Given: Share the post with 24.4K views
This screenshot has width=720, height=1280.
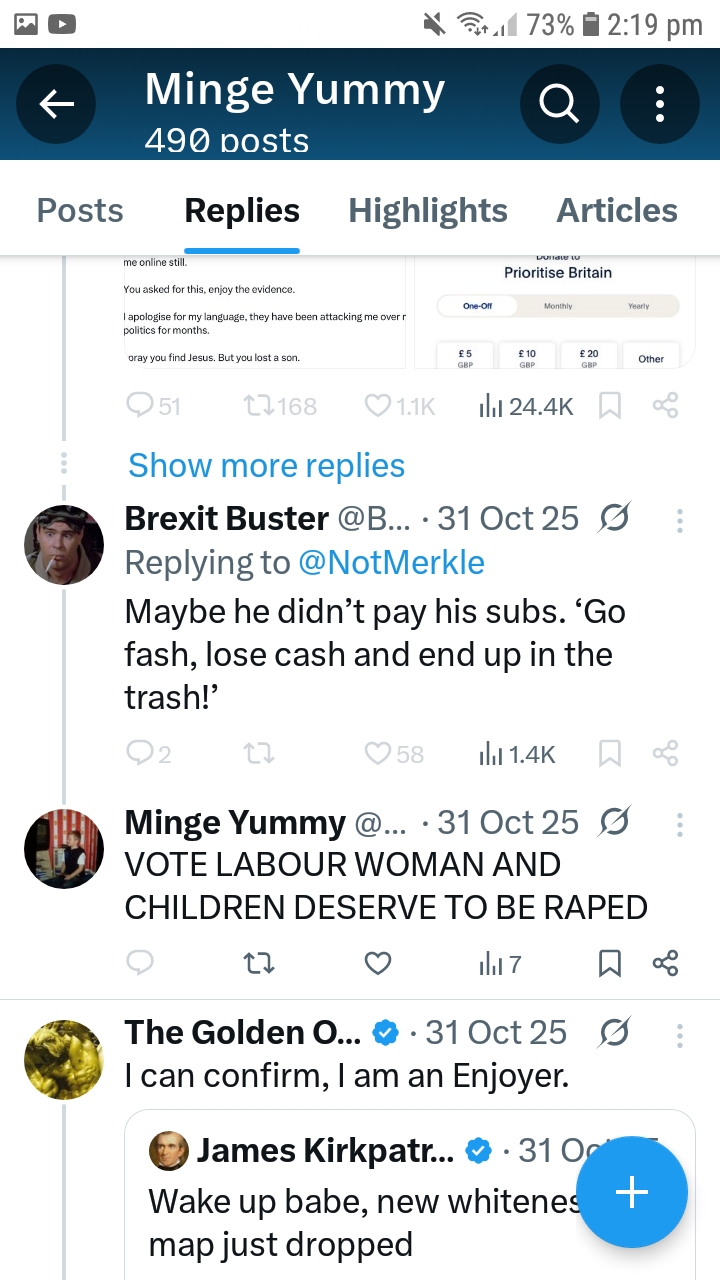Looking at the screenshot, I should tap(665, 406).
